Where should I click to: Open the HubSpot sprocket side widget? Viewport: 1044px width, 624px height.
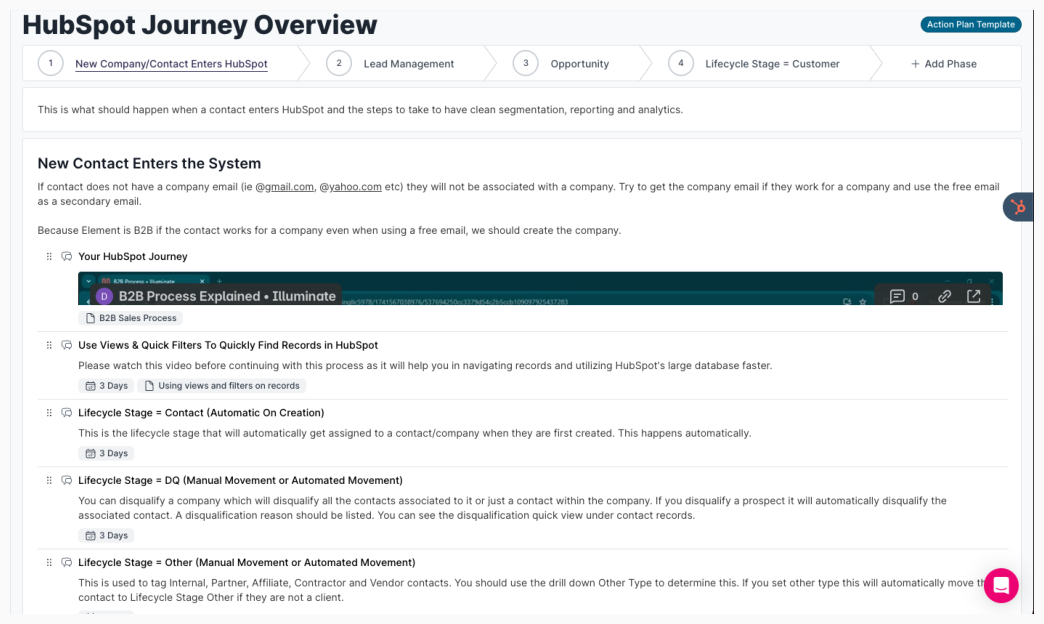[x=1019, y=207]
